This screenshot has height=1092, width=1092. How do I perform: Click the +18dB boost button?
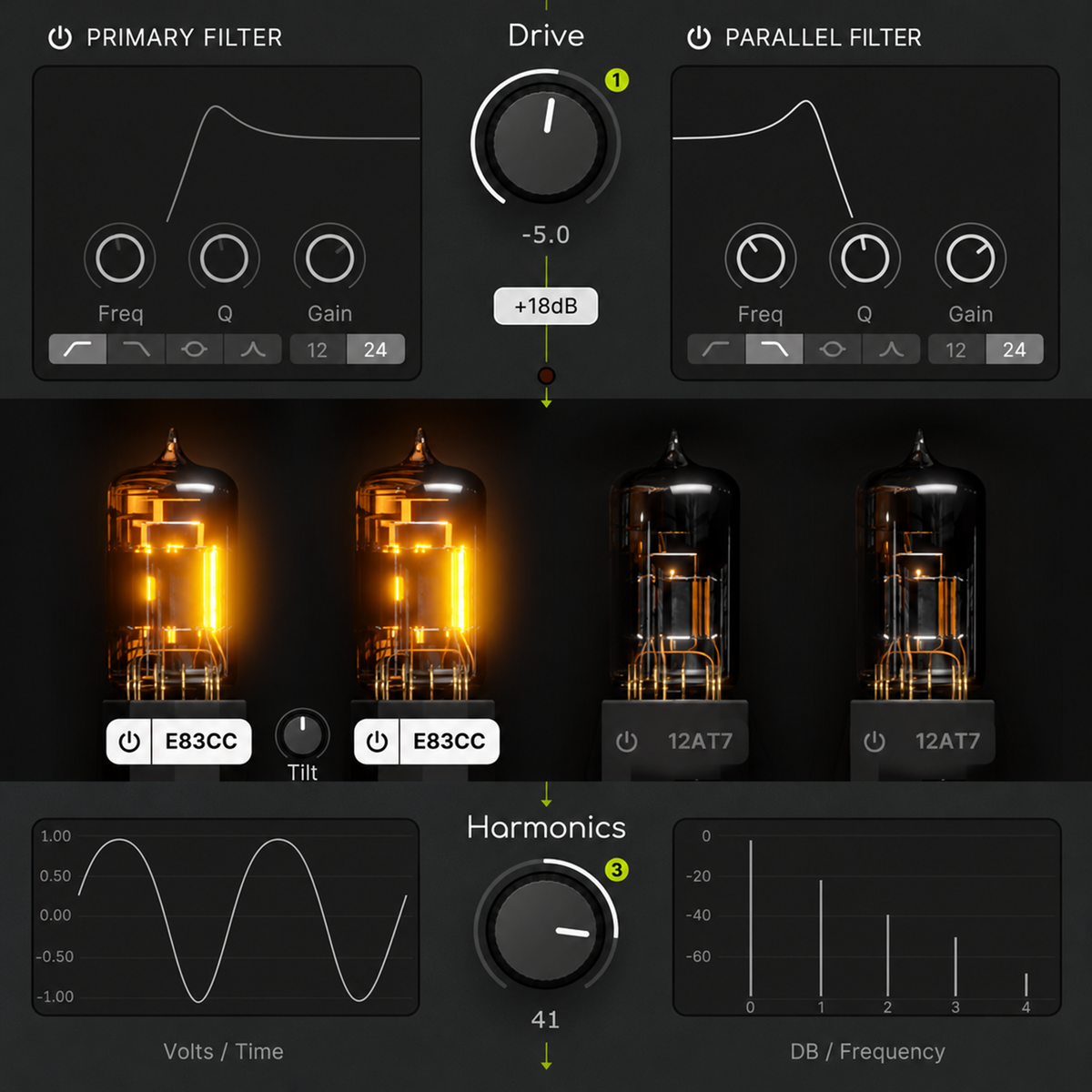[546, 306]
